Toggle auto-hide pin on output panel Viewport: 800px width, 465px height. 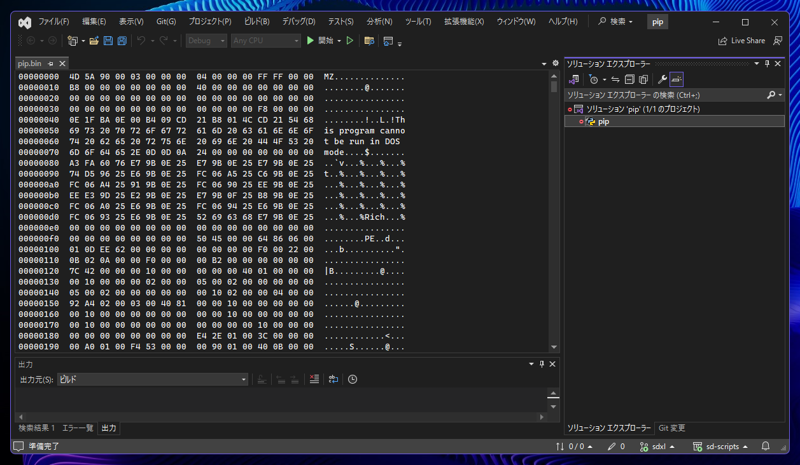(x=542, y=364)
